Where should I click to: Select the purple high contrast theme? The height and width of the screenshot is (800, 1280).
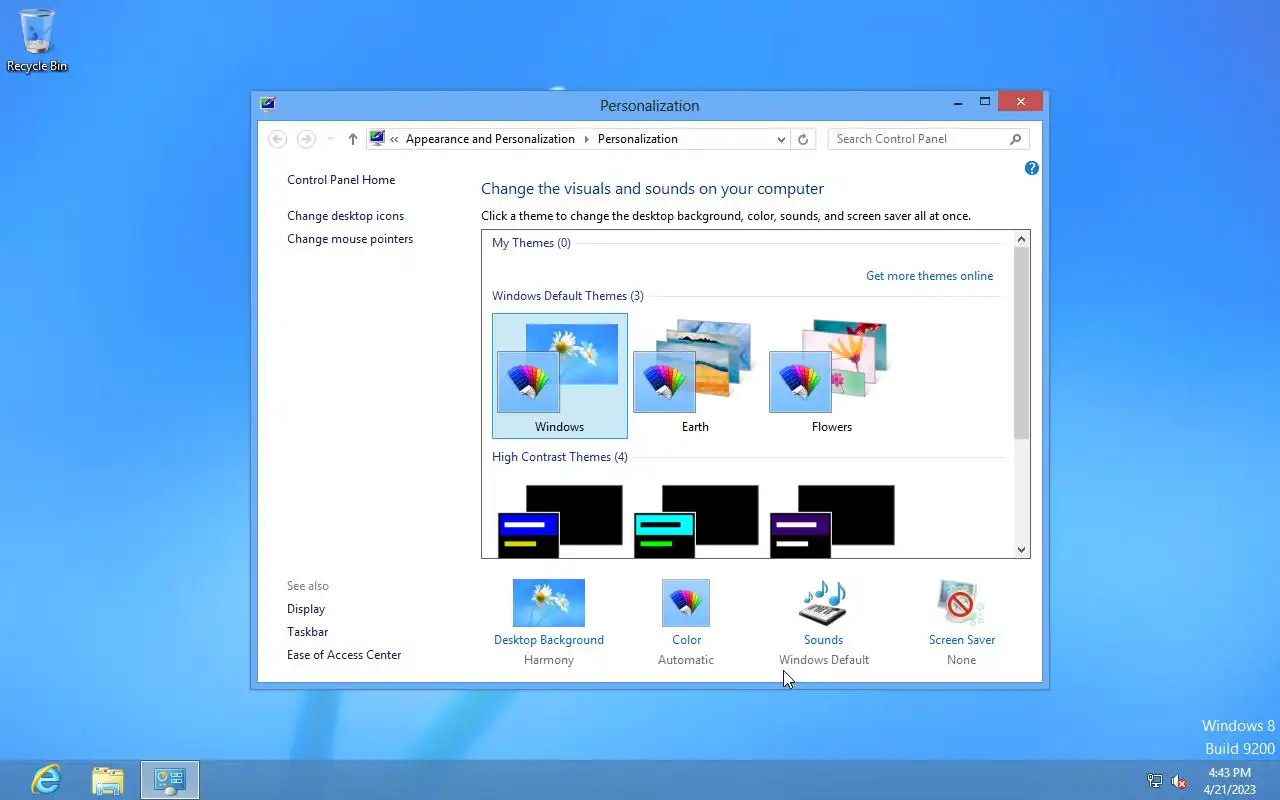832,520
